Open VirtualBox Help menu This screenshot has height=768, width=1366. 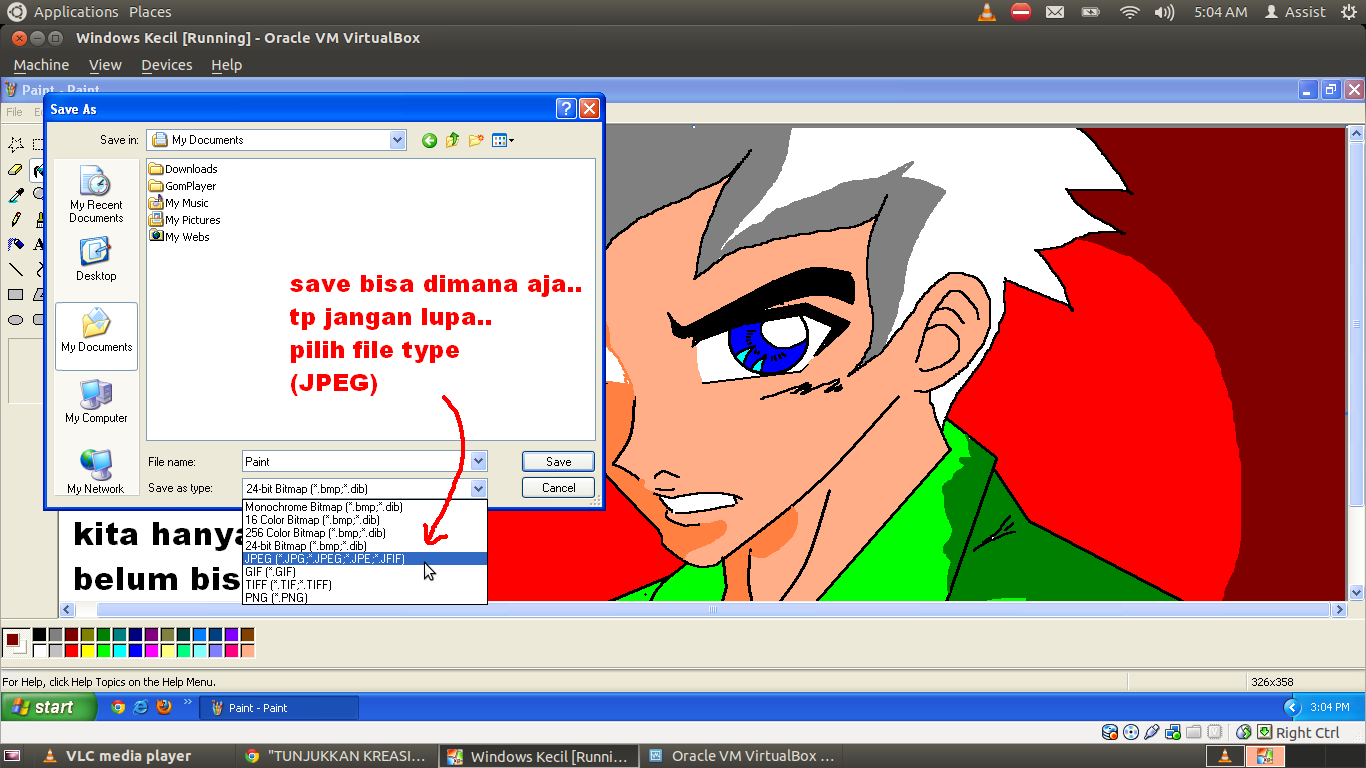(226, 65)
